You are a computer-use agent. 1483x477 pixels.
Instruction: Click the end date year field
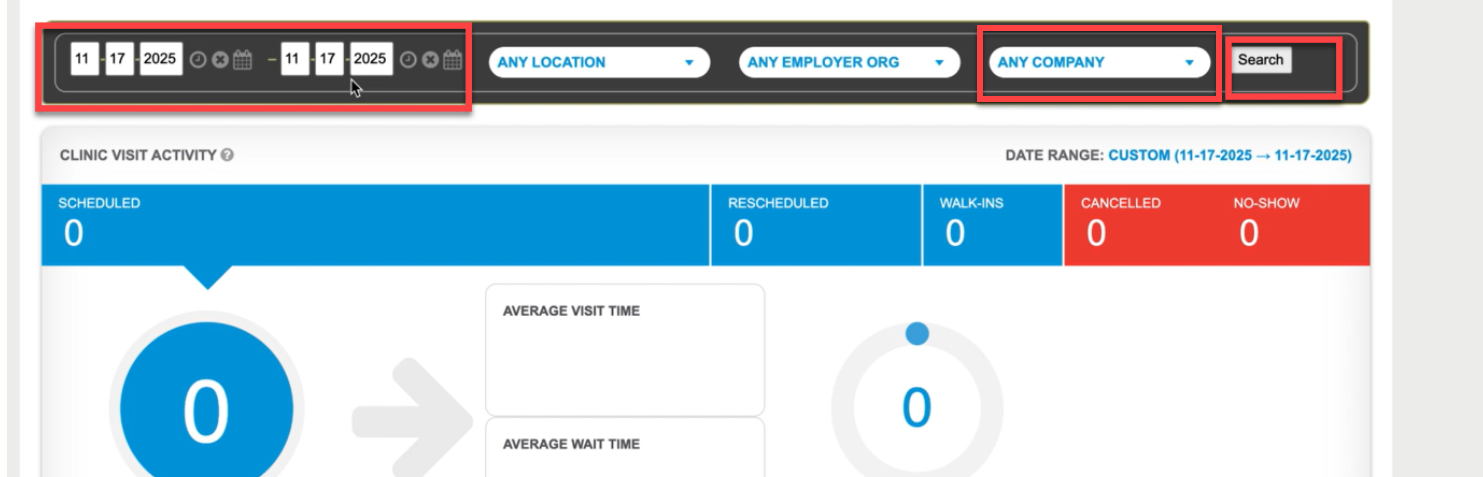(370, 59)
